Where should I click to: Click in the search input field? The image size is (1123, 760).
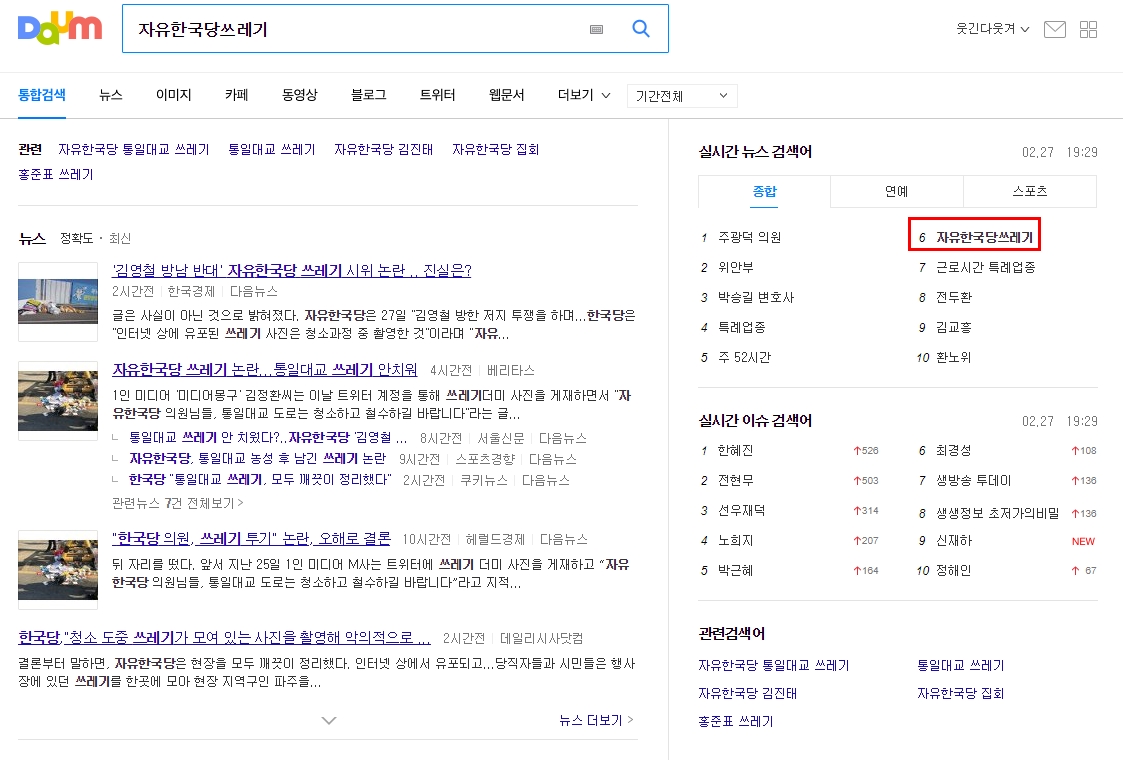click(350, 29)
